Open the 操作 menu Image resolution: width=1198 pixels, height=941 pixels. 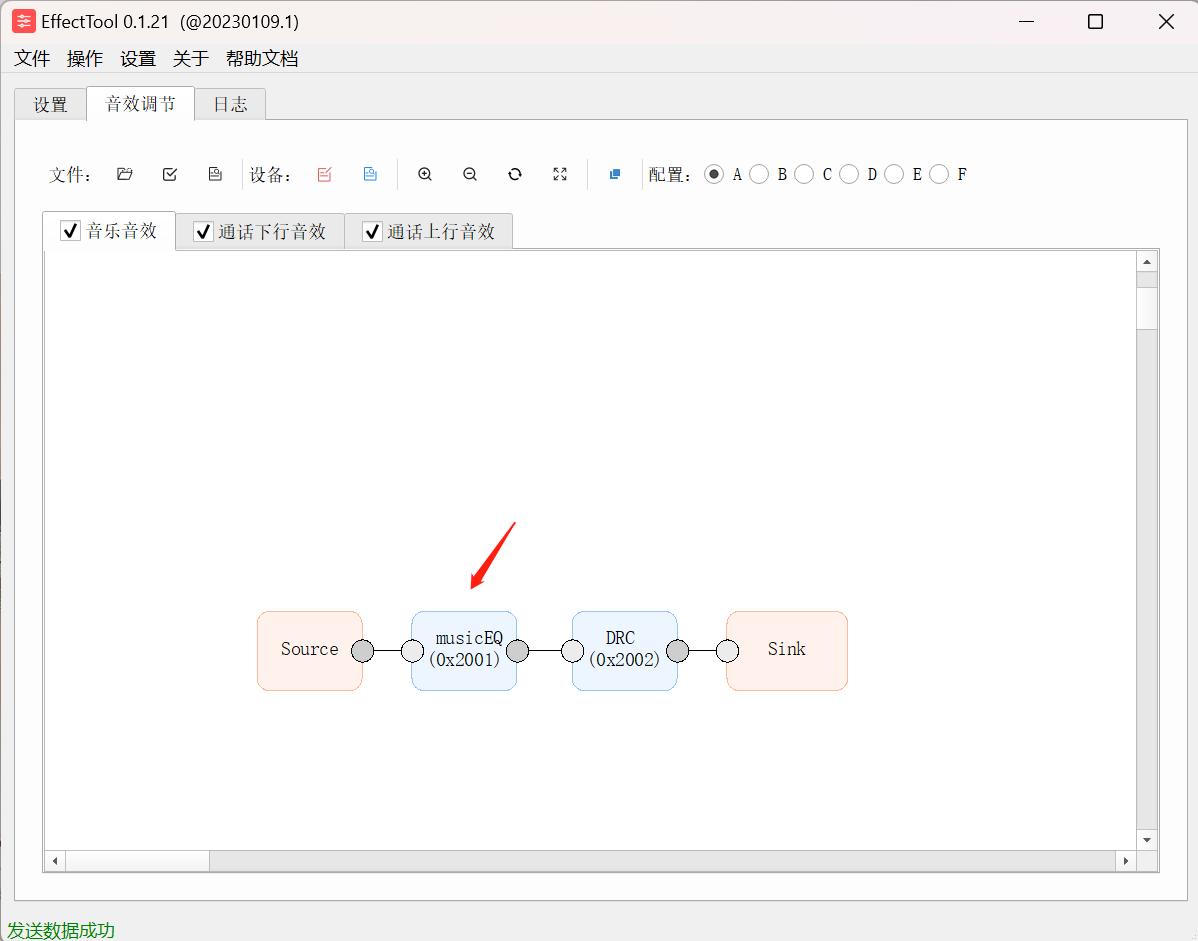pyautogui.click(x=85, y=59)
